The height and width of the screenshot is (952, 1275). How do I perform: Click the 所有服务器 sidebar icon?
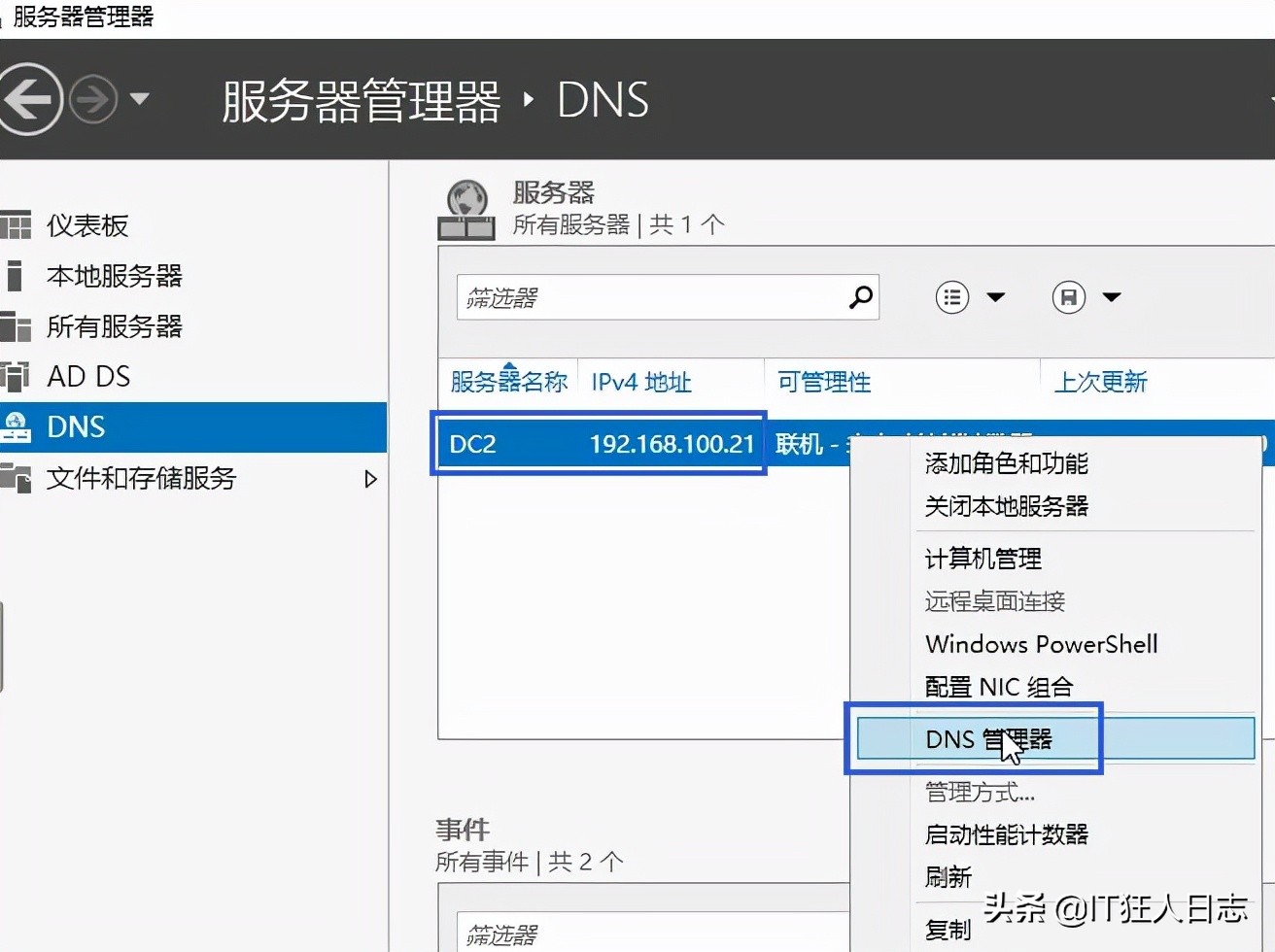[x=17, y=326]
